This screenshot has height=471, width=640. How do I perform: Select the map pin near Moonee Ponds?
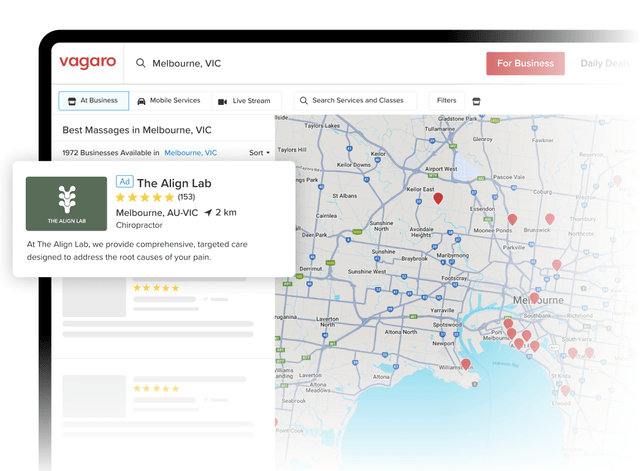[x=512, y=220]
